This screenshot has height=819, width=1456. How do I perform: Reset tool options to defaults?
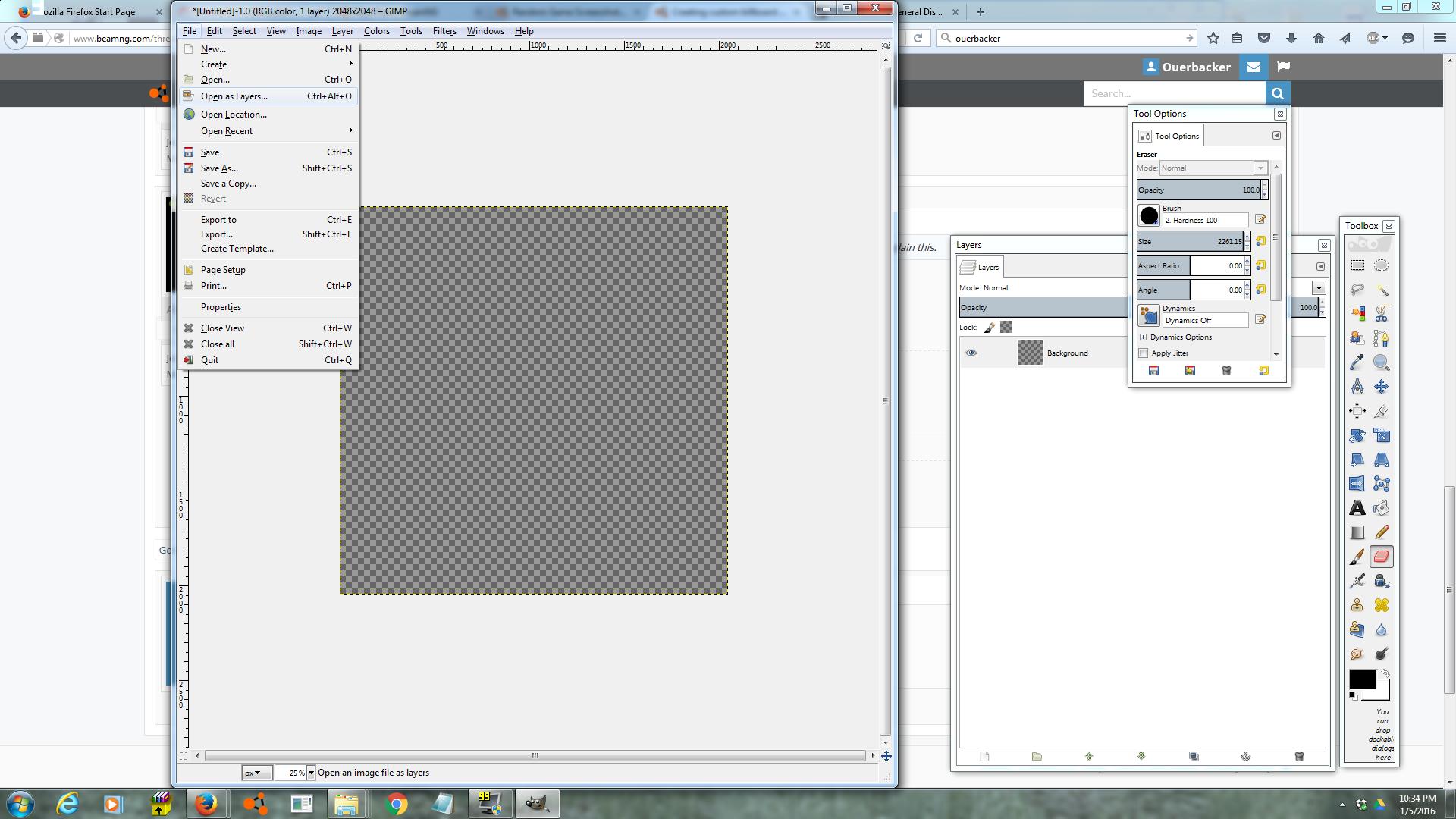(x=1263, y=370)
